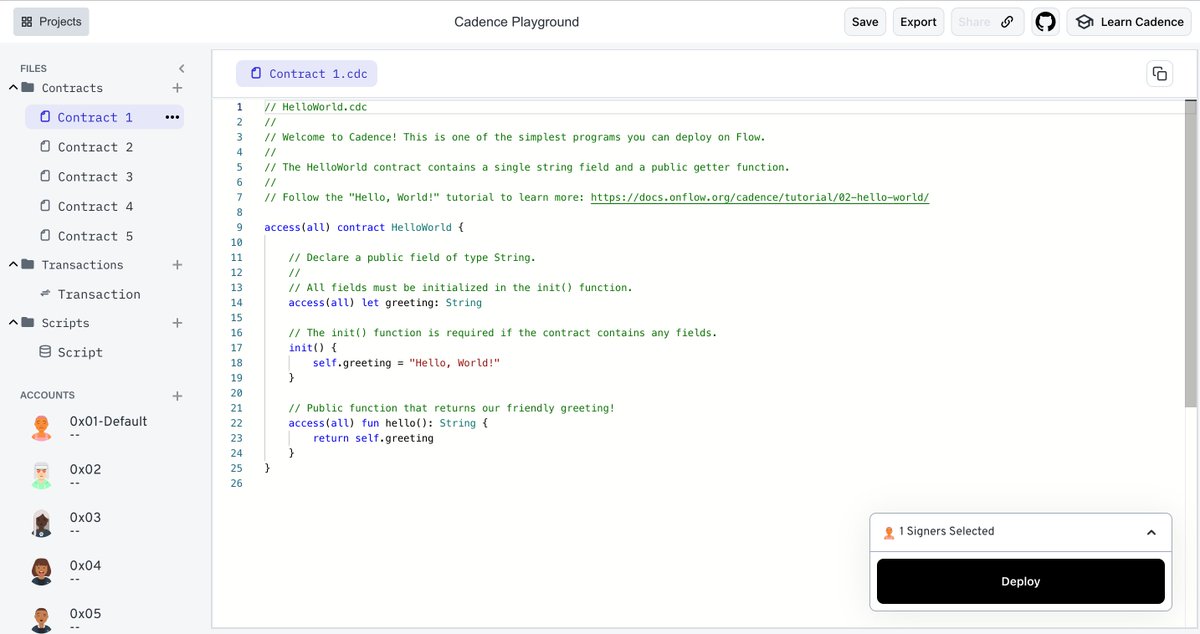Click the Scripts folder icon

(28, 323)
